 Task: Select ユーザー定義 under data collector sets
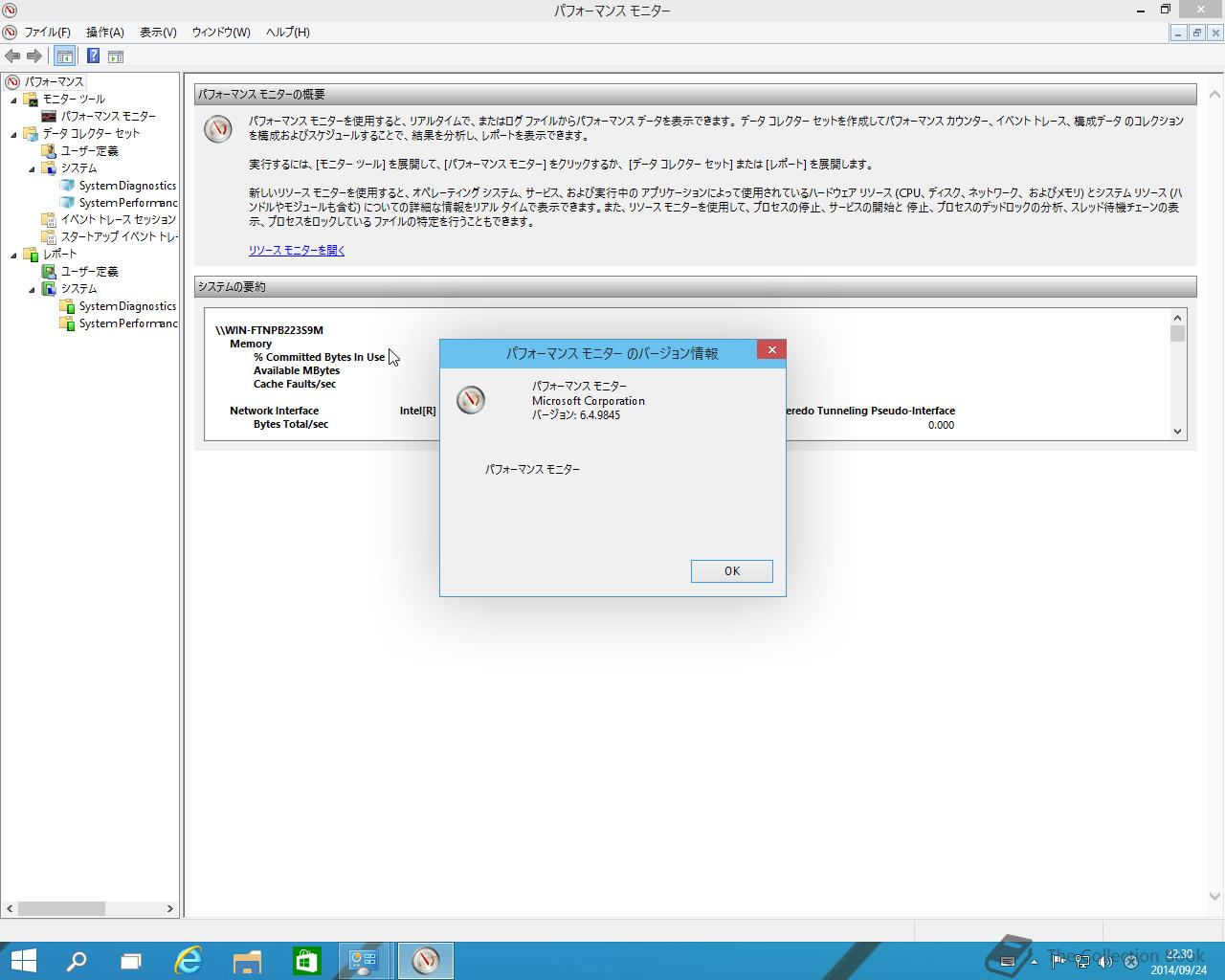pyautogui.click(x=90, y=150)
